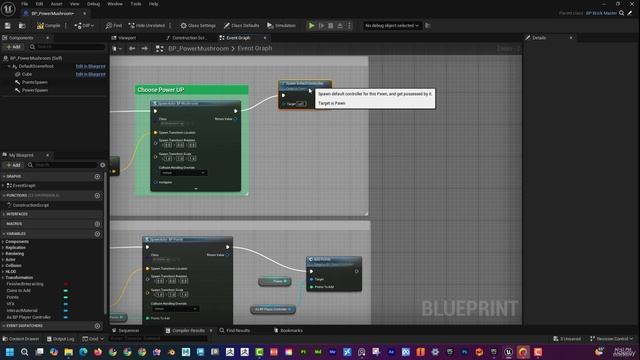Save the blueprint using the floppy disk icon
Viewport: 640px width, 360px height.
(8, 26)
